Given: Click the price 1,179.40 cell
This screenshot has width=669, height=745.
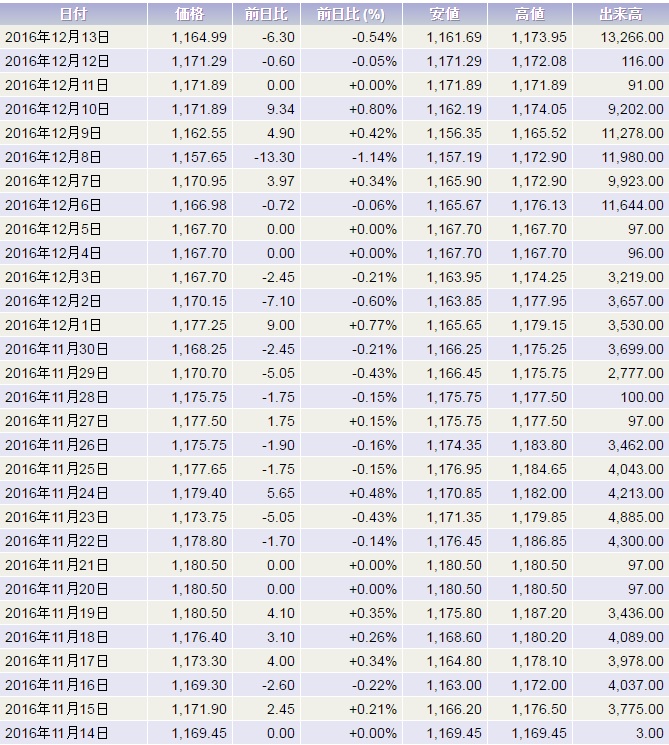Looking at the screenshot, I should click(199, 493).
